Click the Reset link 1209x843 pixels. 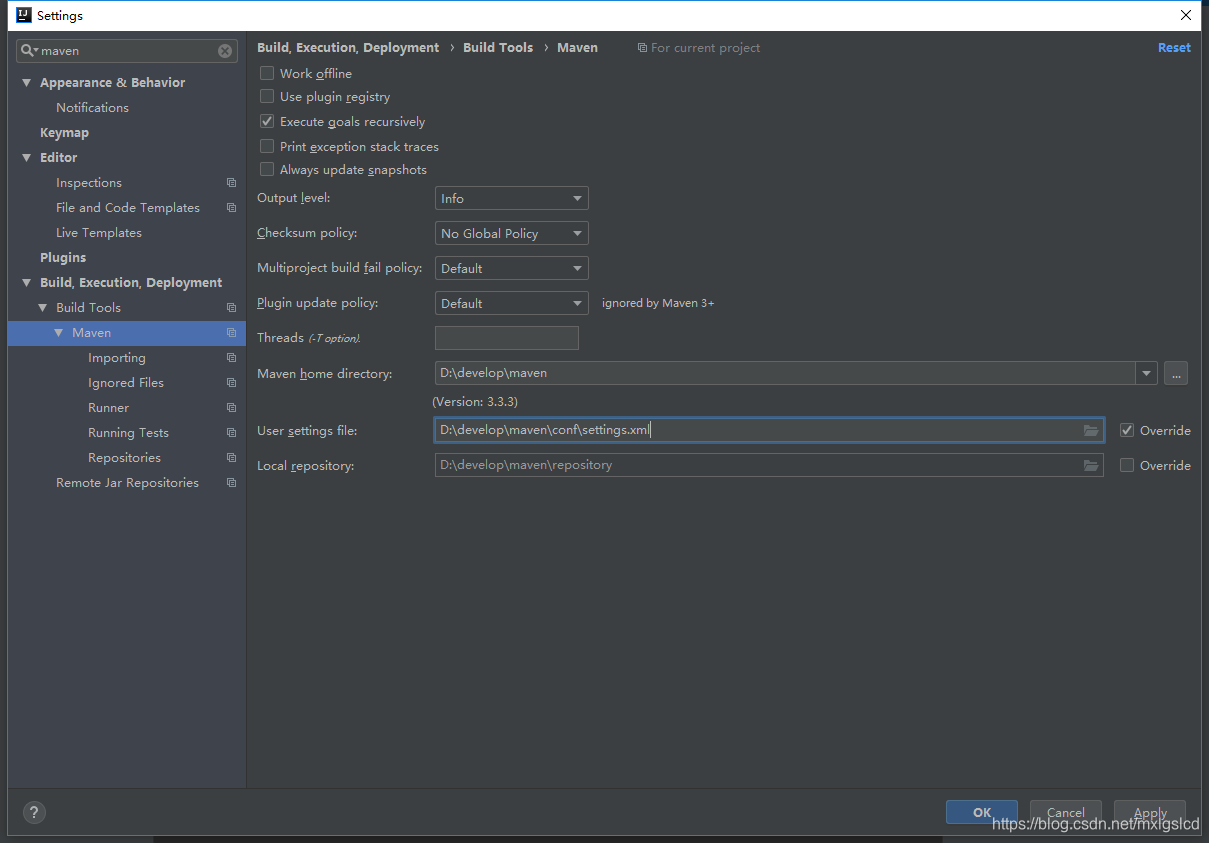coord(1174,48)
